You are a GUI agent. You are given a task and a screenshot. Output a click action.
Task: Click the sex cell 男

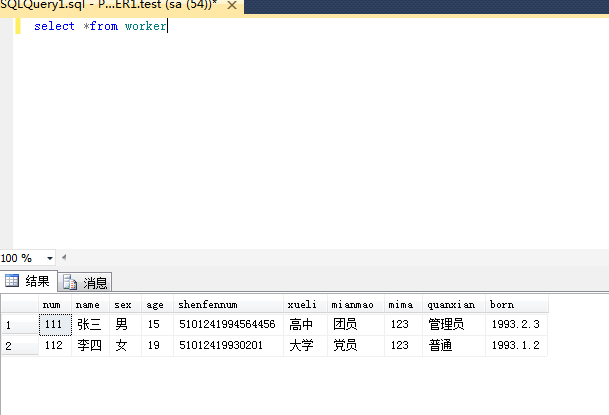point(125,324)
